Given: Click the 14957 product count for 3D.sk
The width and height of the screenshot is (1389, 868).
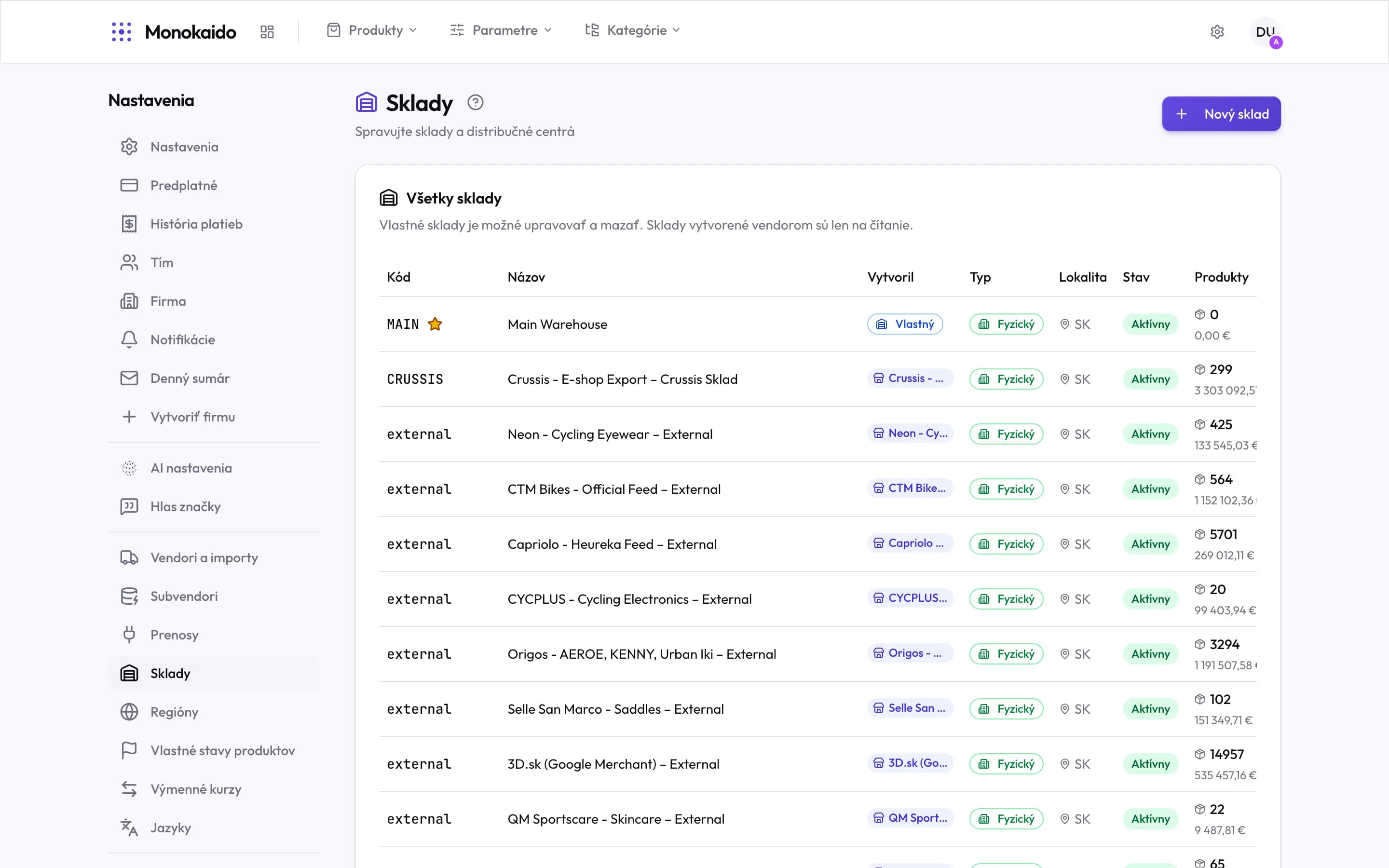Looking at the screenshot, I should (x=1226, y=754).
